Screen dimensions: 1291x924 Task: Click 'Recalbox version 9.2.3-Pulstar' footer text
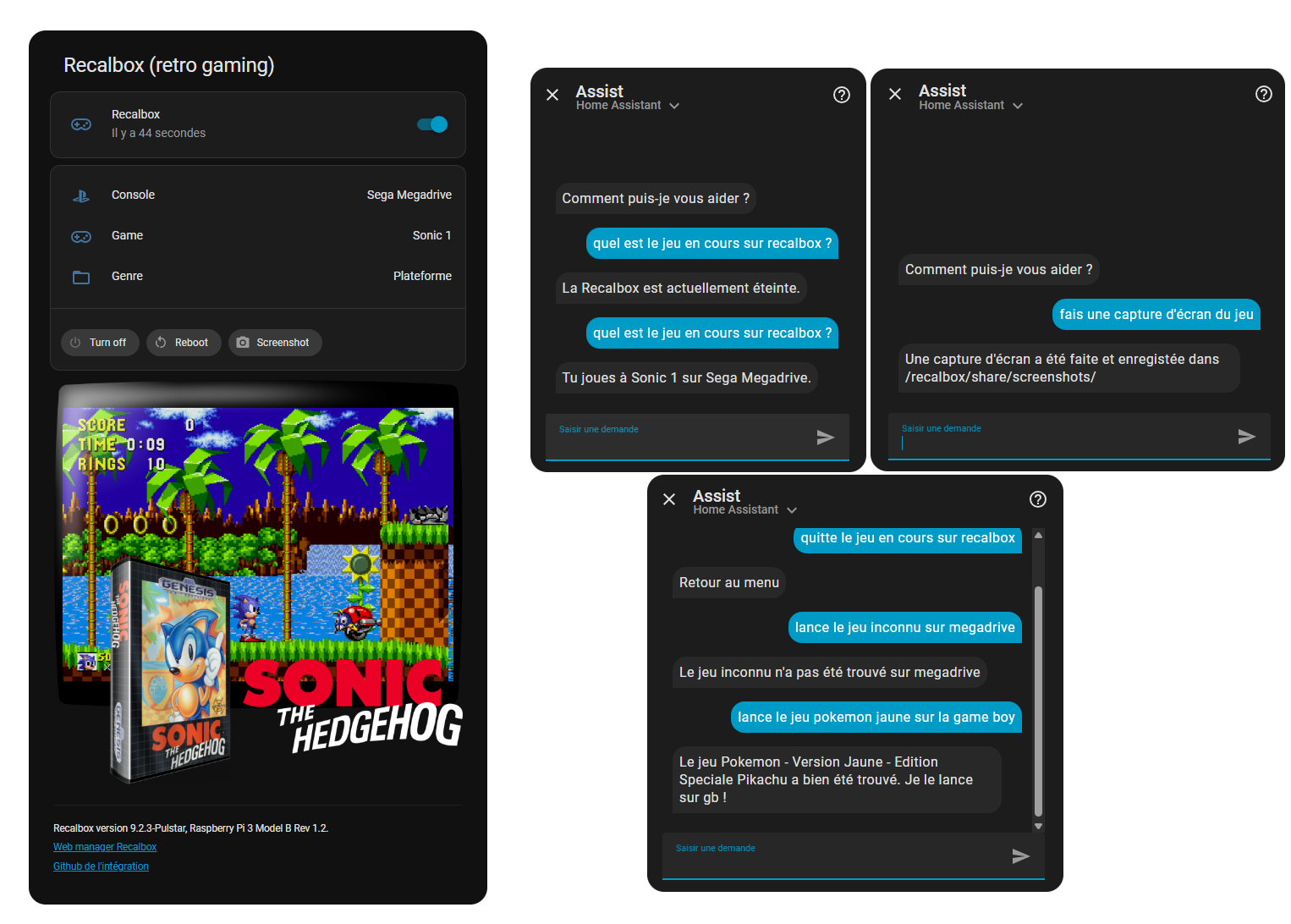(190, 828)
